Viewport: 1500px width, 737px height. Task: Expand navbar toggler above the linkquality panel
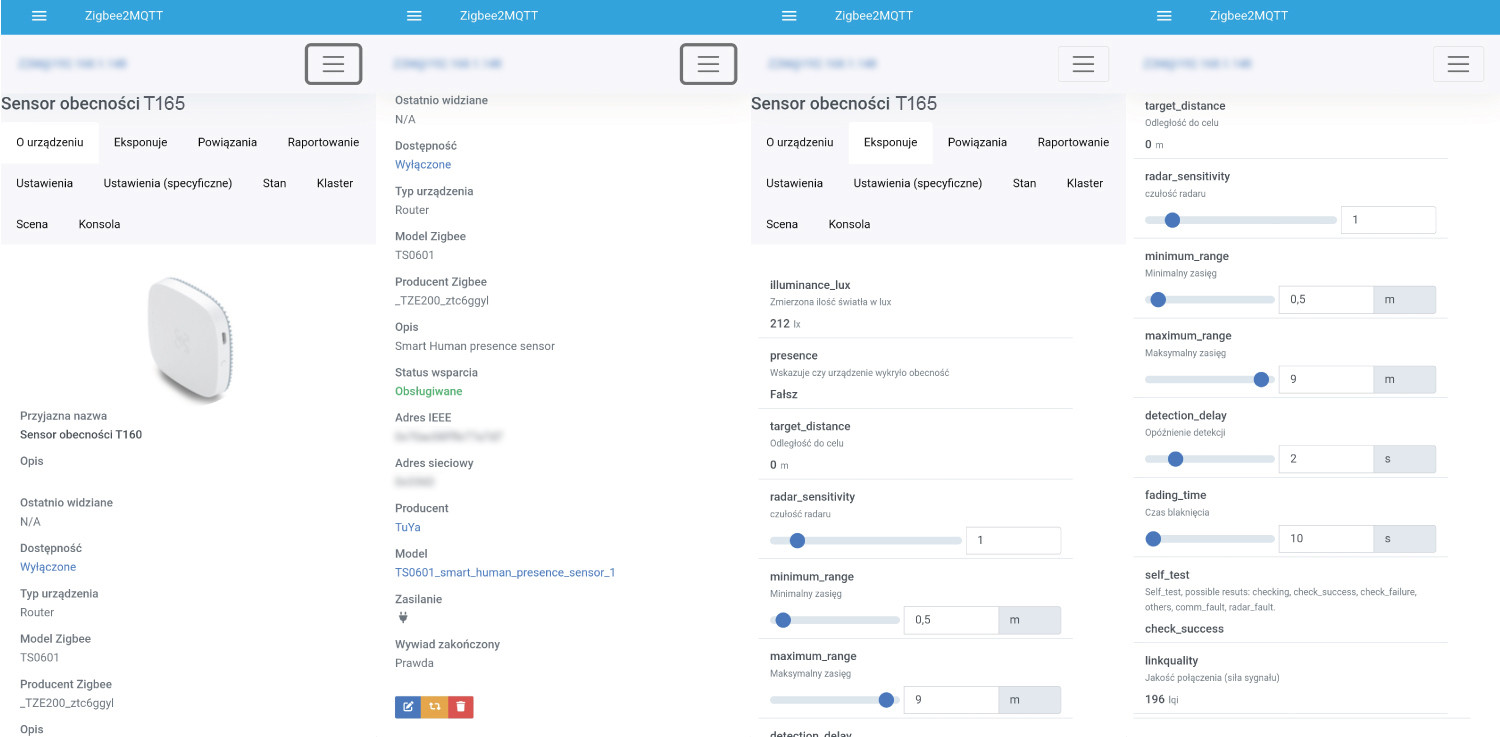tap(1458, 64)
